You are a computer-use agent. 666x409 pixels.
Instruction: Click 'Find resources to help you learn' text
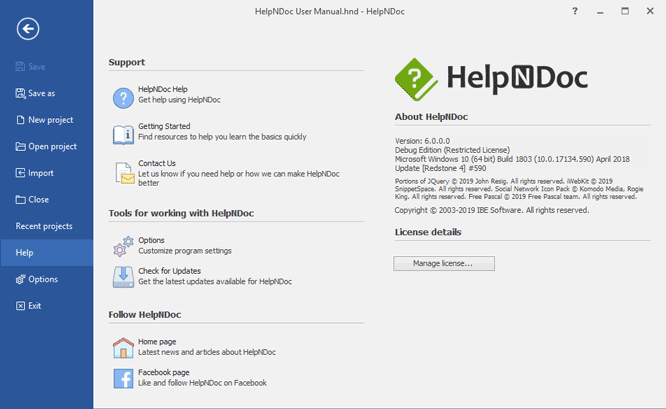coord(222,137)
